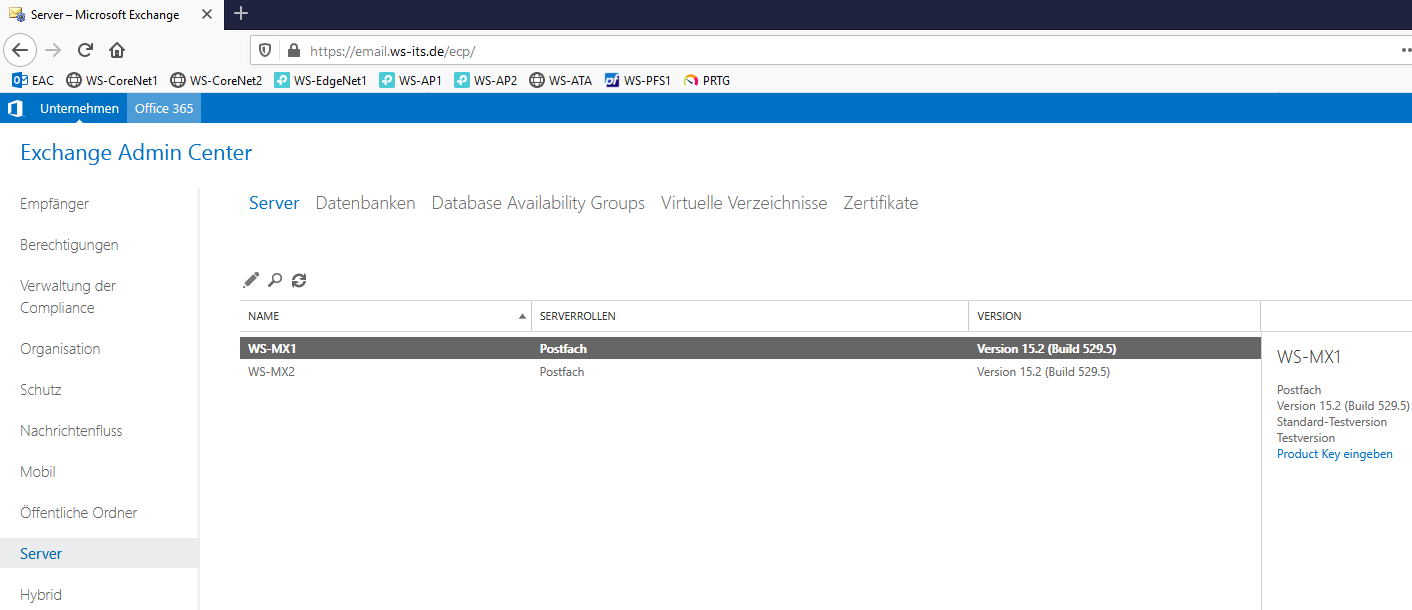Open a new browser tab plus icon
Image resolution: width=1412 pixels, height=610 pixels.
(241, 14)
